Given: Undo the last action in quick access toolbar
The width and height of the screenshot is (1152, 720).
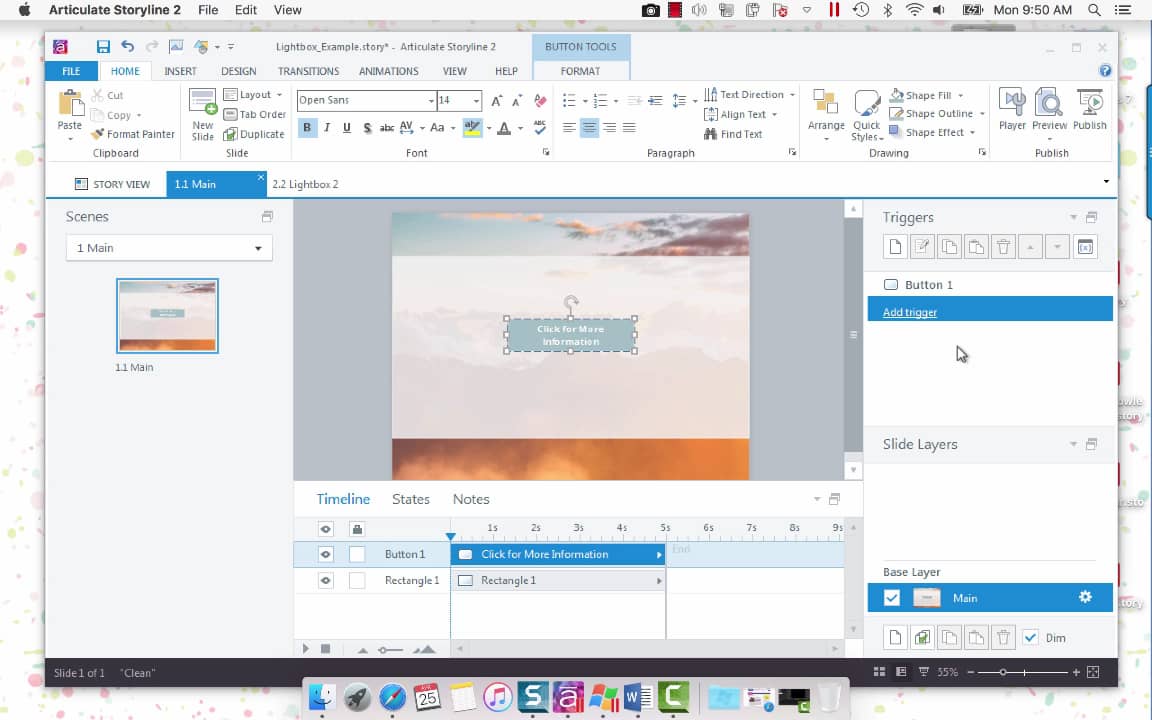Looking at the screenshot, I should (128, 47).
